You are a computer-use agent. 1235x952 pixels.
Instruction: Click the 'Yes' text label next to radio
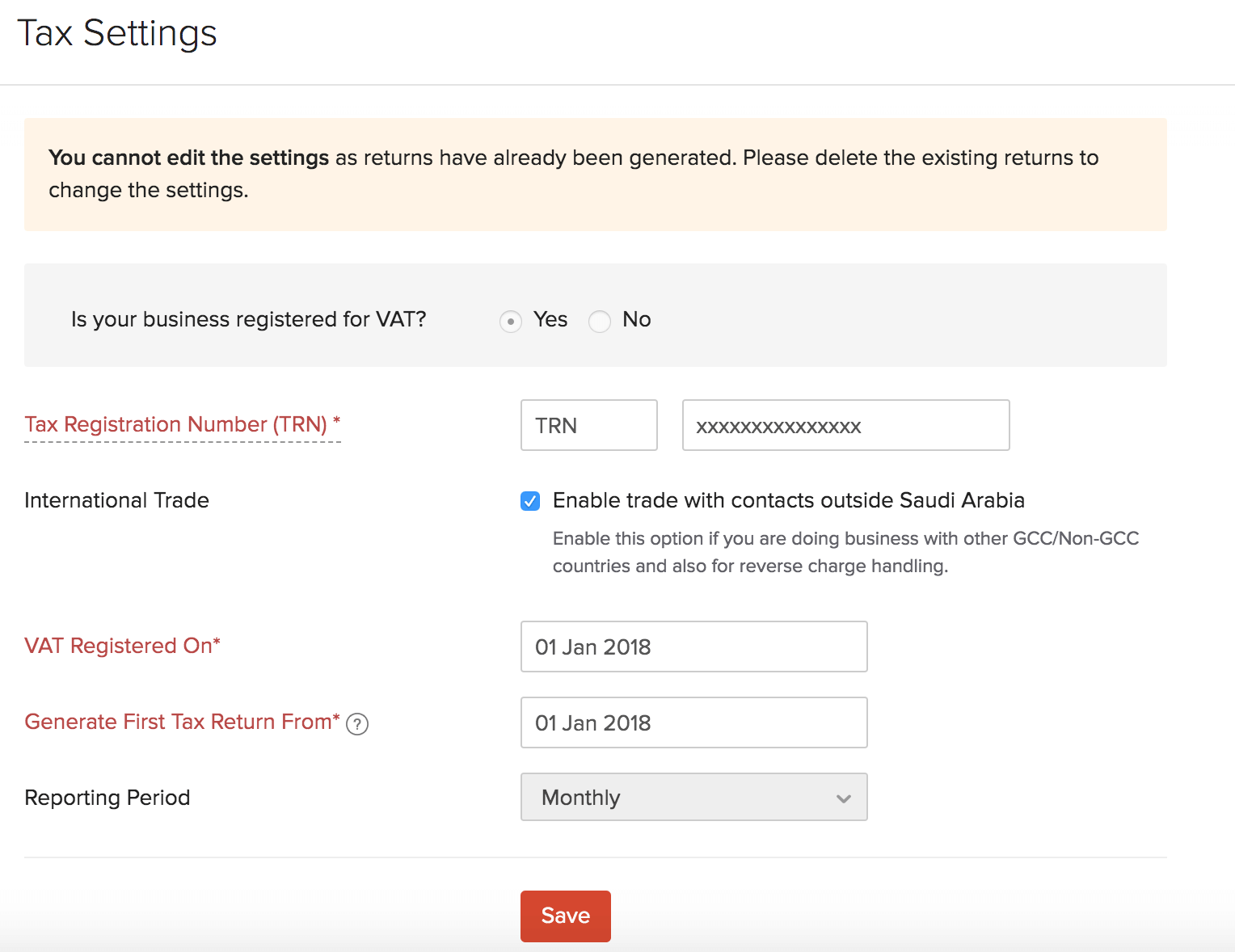(550, 319)
